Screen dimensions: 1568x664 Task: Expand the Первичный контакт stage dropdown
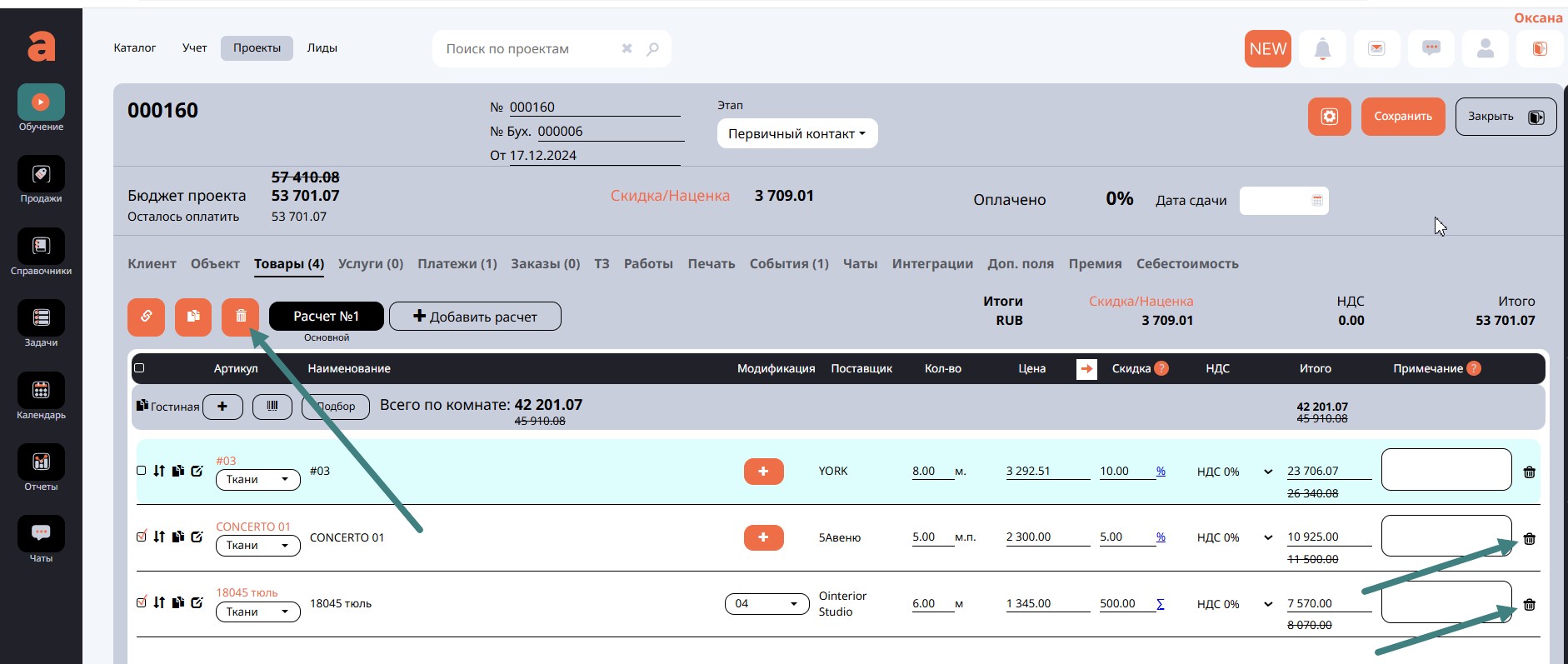796,134
